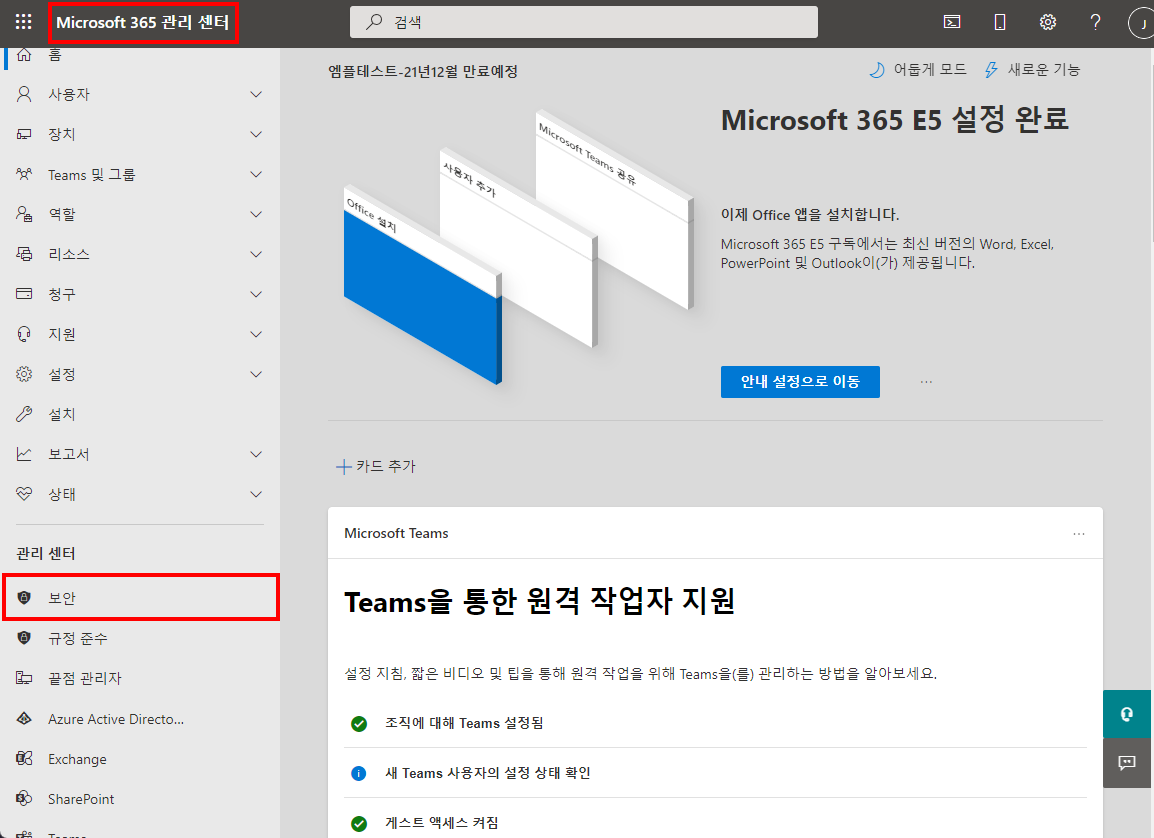Click into the 검색 search field
This screenshot has height=838, width=1154.
point(584,22)
